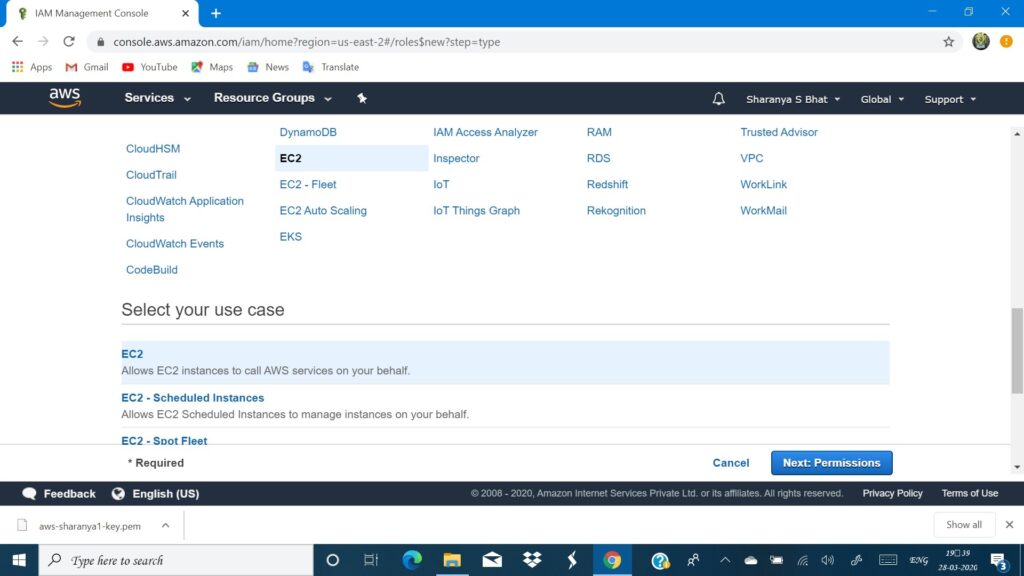Open Task View on the taskbar

(371, 560)
